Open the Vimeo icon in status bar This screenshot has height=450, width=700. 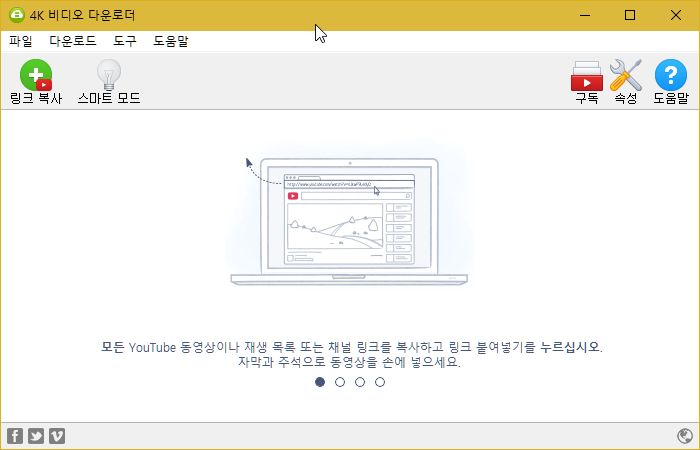click(x=57, y=436)
